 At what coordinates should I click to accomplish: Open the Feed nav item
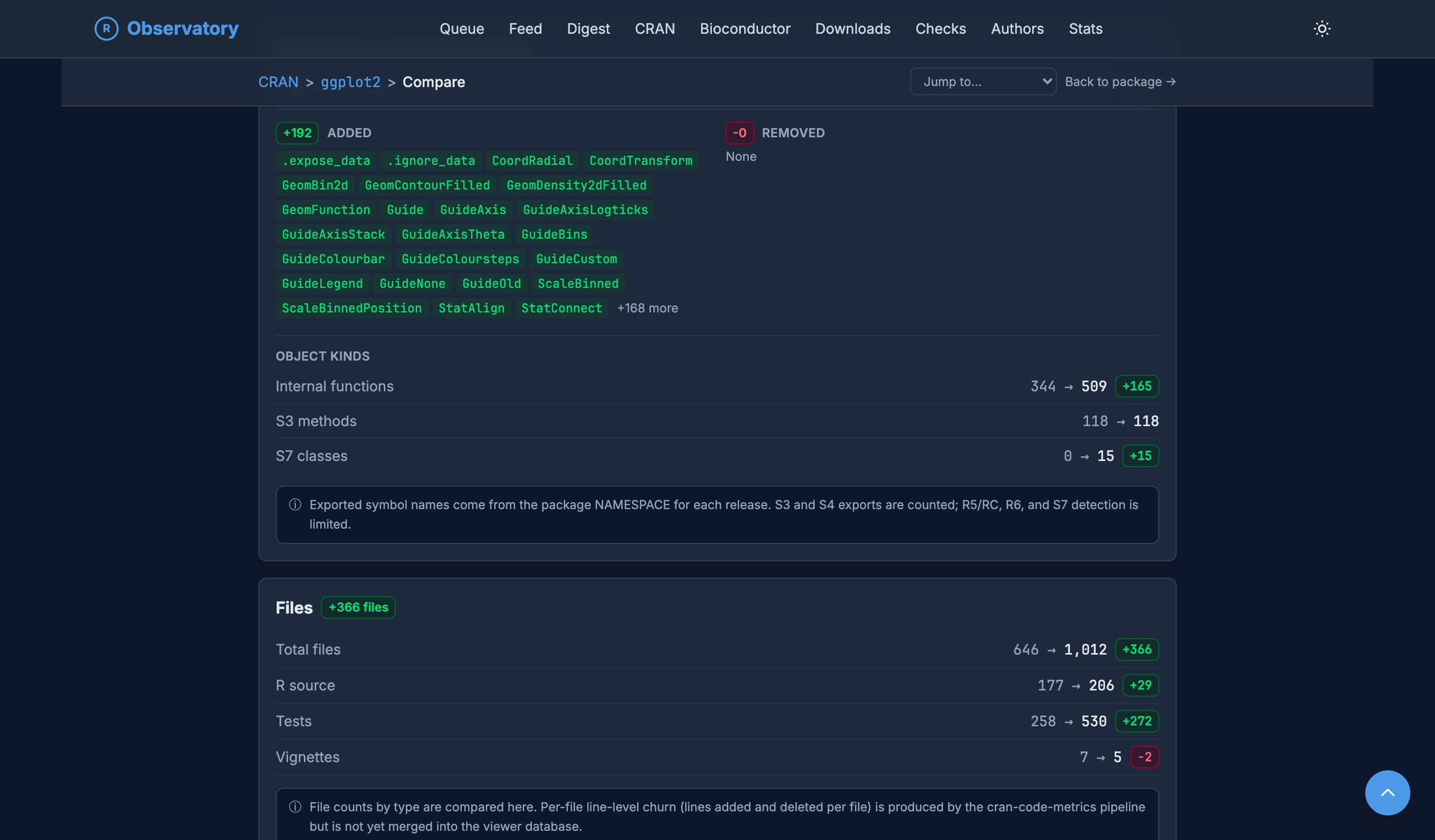coord(525,29)
